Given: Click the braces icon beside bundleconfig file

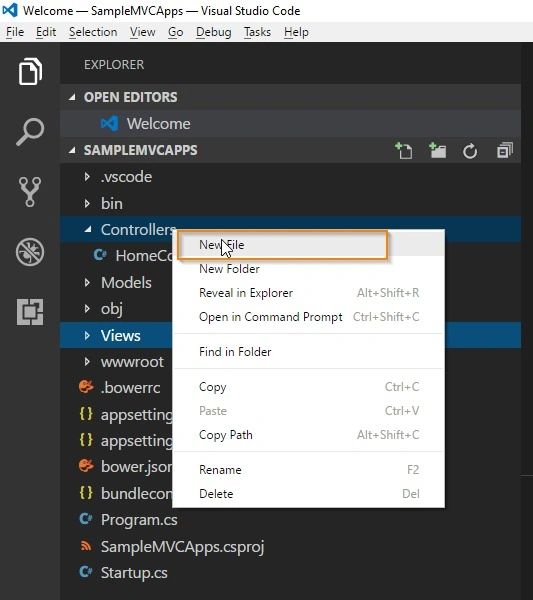Looking at the screenshot, I should click(x=86, y=493).
